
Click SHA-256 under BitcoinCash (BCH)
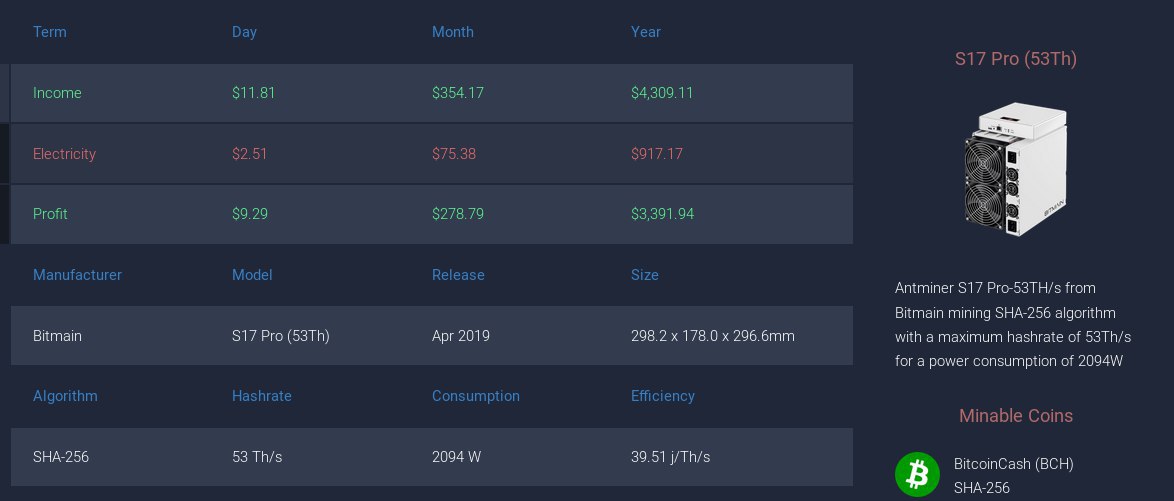pos(982,488)
